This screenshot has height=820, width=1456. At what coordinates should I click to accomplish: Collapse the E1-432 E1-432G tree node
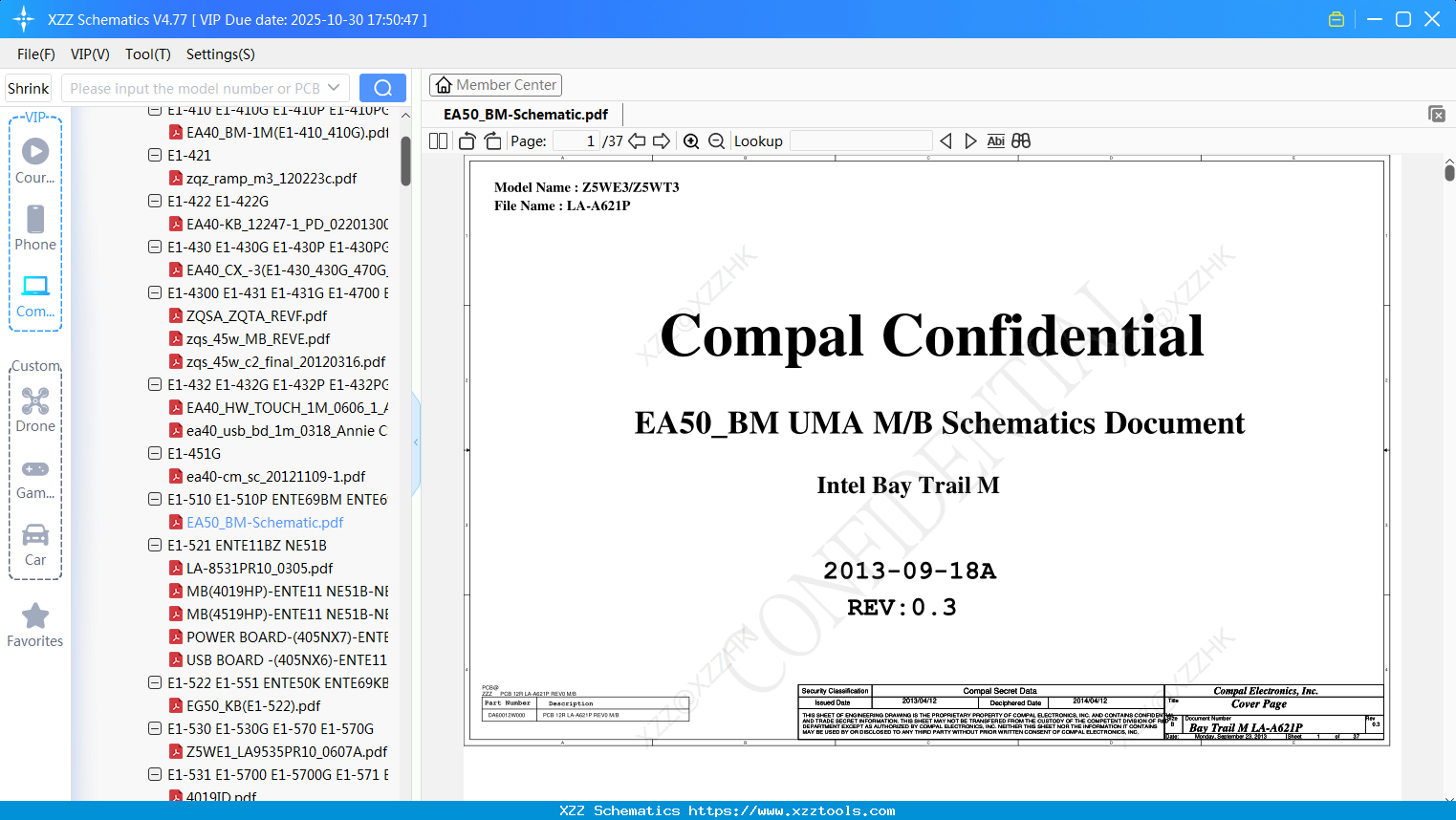155,384
